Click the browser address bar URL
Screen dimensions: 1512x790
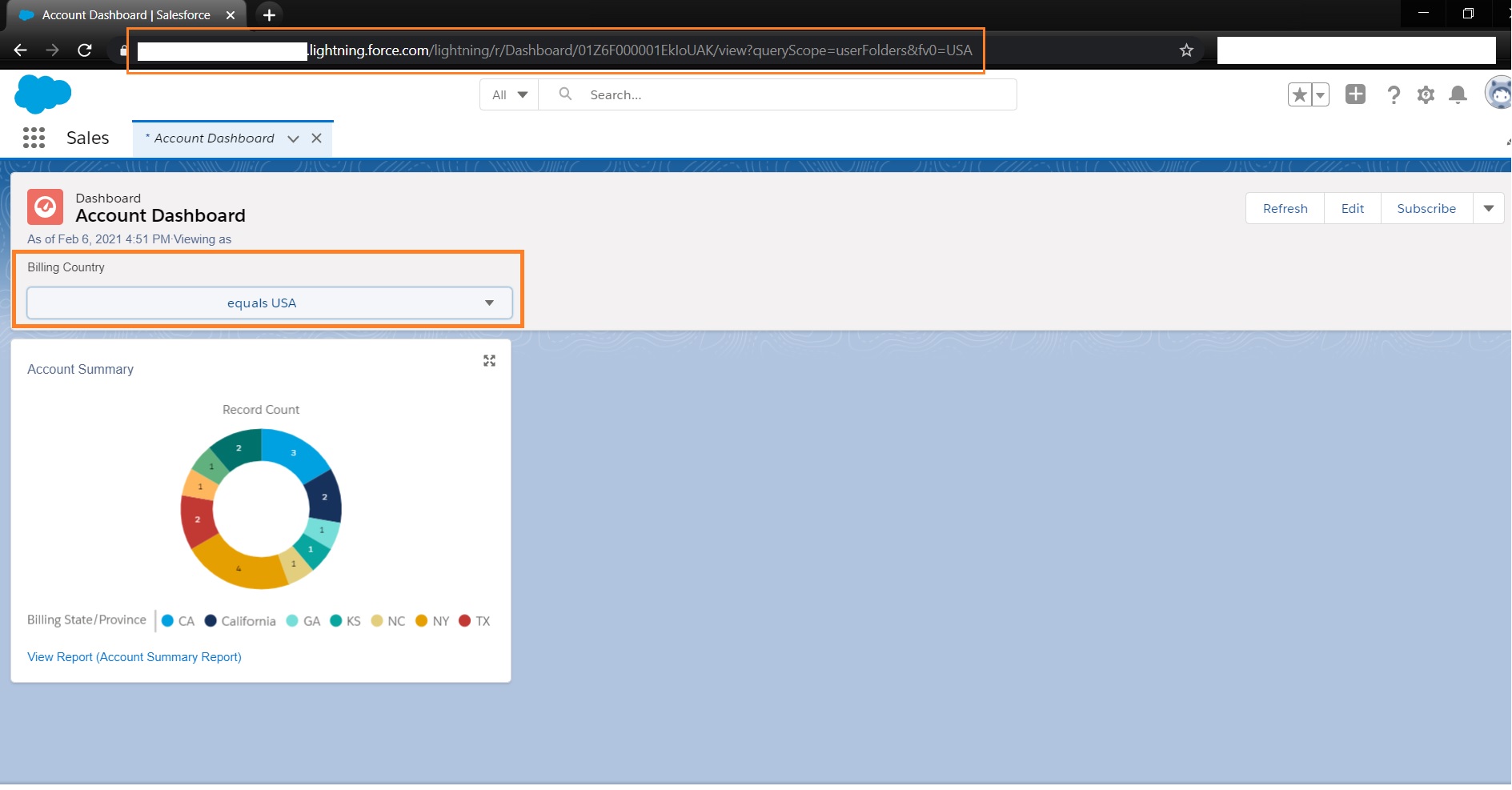(640, 50)
